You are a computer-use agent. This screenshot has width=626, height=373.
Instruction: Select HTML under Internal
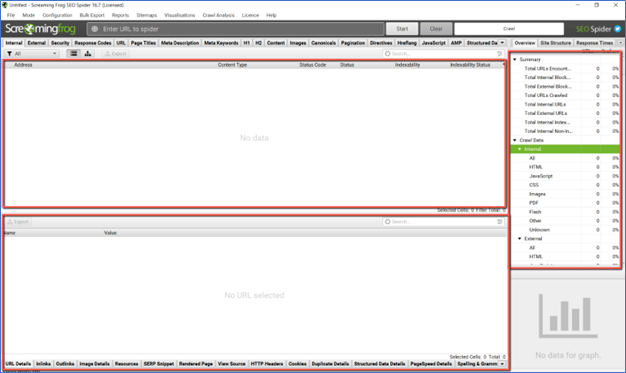click(x=565, y=167)
